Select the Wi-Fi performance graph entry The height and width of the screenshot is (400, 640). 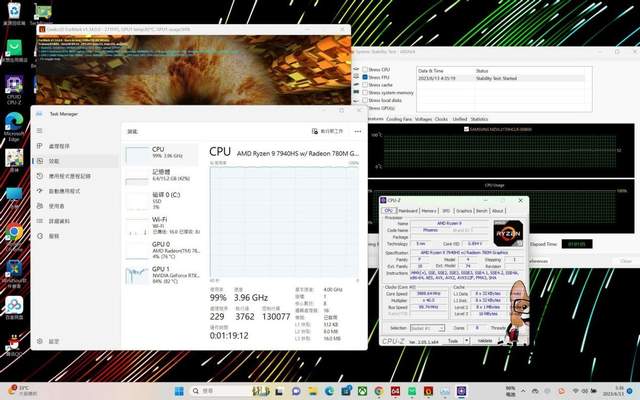coord(162,222)
